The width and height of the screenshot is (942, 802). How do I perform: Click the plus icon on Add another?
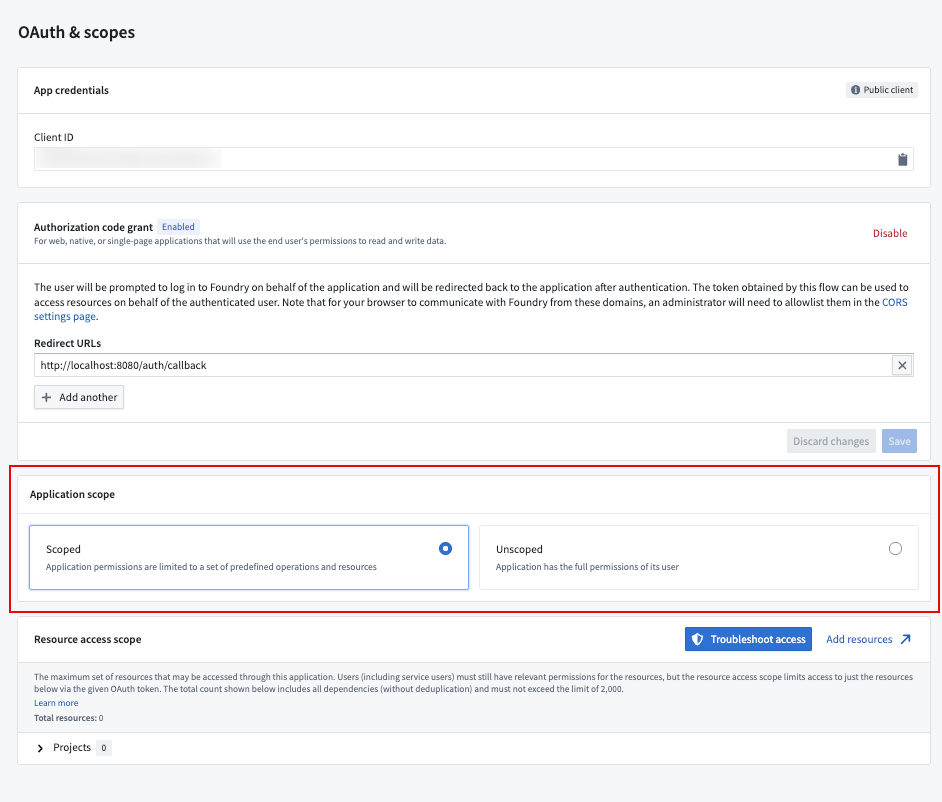pos(47,397)
